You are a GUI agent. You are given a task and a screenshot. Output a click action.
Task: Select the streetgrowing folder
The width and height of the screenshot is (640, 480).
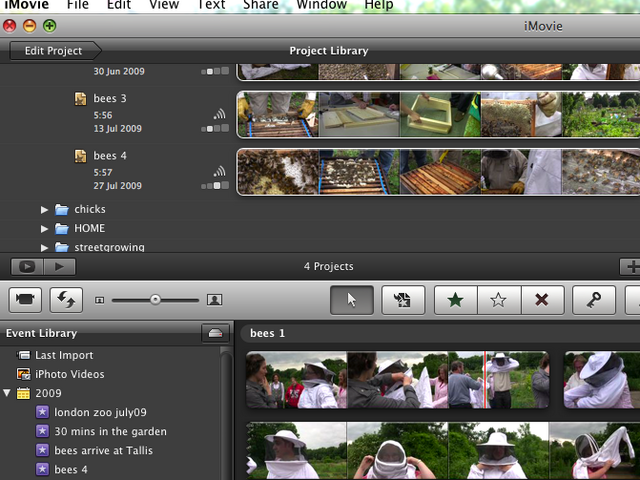coord(109,247)
